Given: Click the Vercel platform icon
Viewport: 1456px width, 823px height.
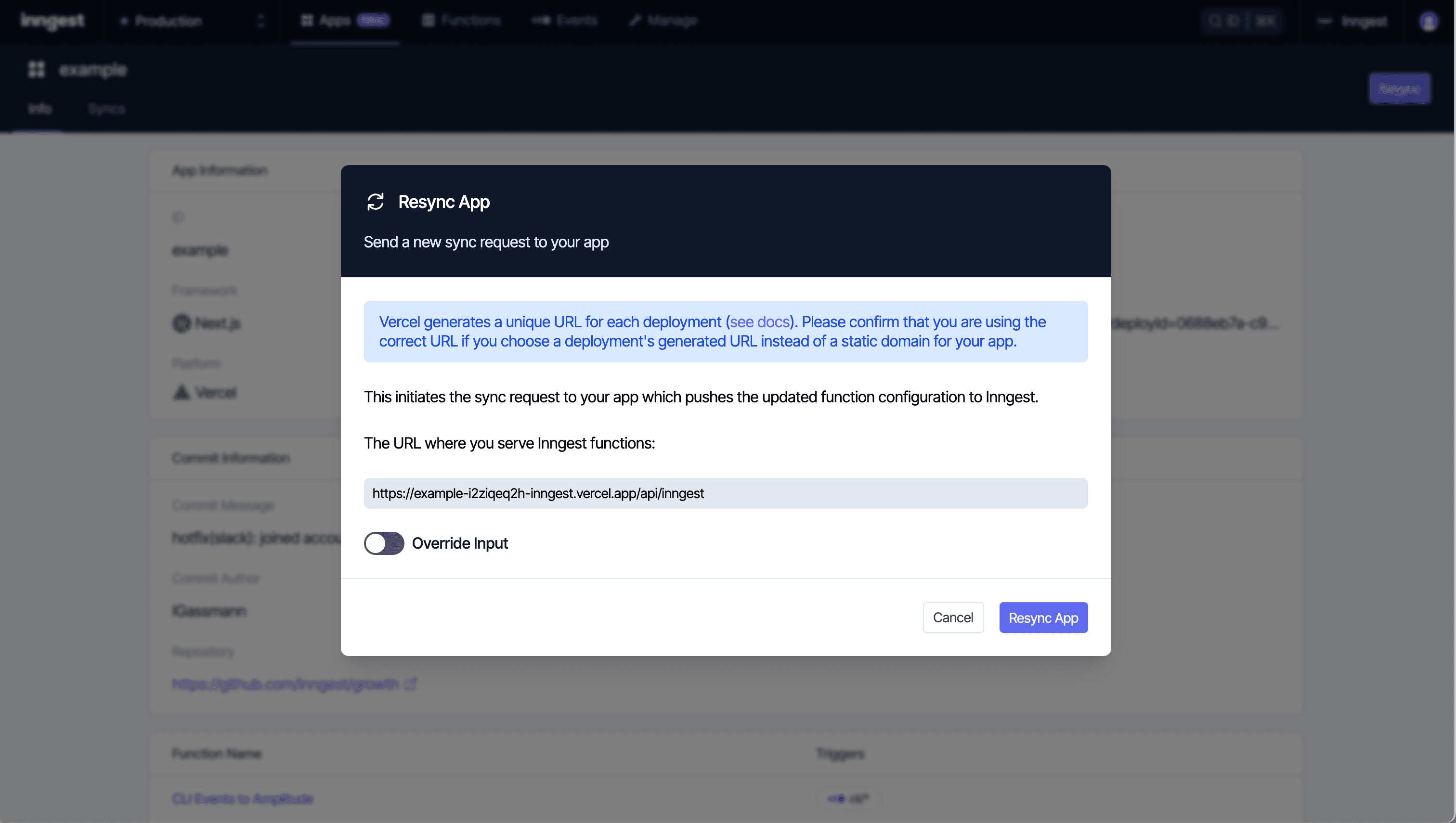Looking at the screenshot, I should click(x=181, y=392).
